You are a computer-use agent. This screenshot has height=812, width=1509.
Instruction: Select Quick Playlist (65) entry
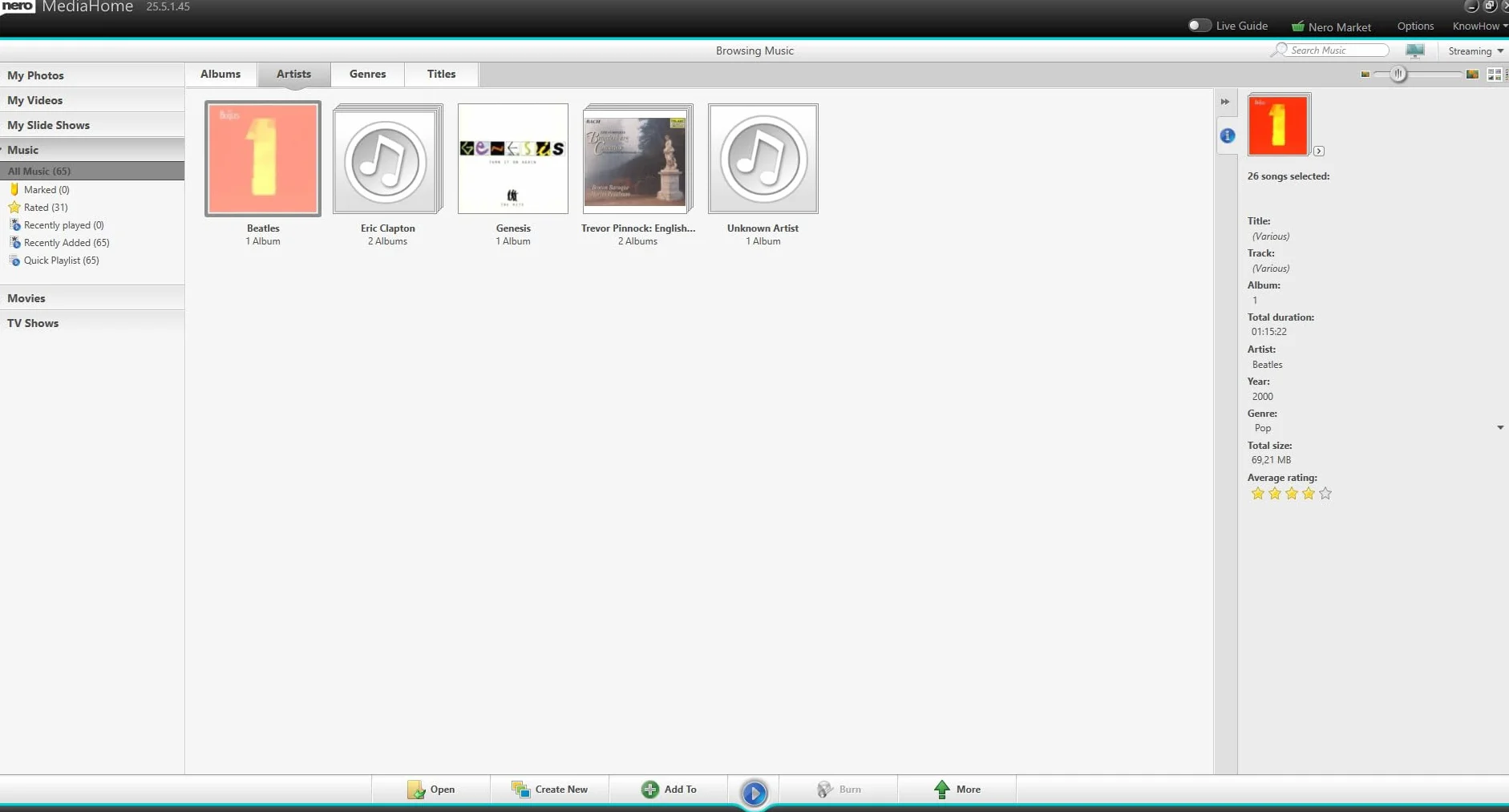62,261
